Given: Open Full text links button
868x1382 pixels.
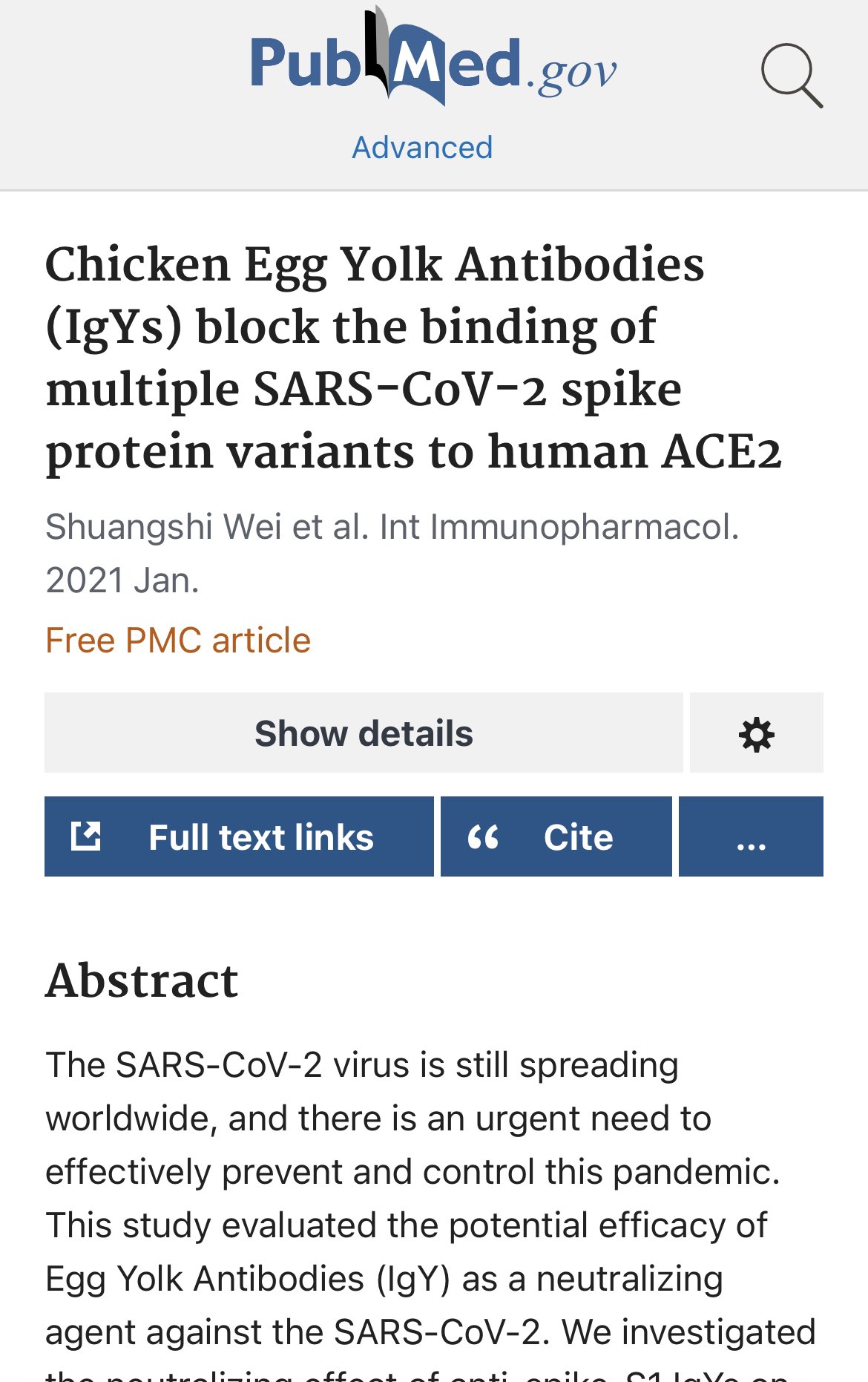Looking at the screenshot, I should (239, 836).
